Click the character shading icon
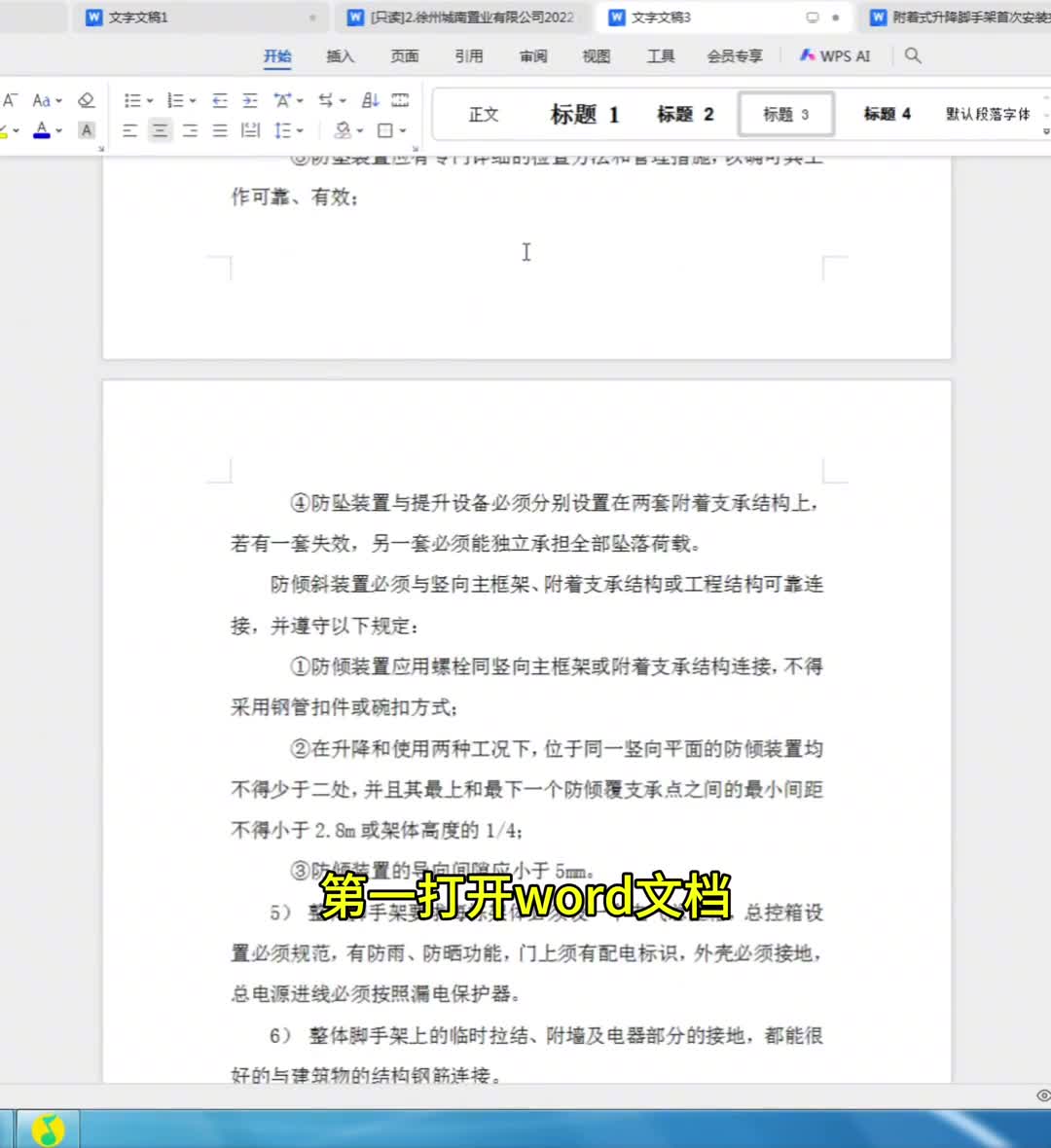This screenshot has width=1051, height=1148. [87, 130]
